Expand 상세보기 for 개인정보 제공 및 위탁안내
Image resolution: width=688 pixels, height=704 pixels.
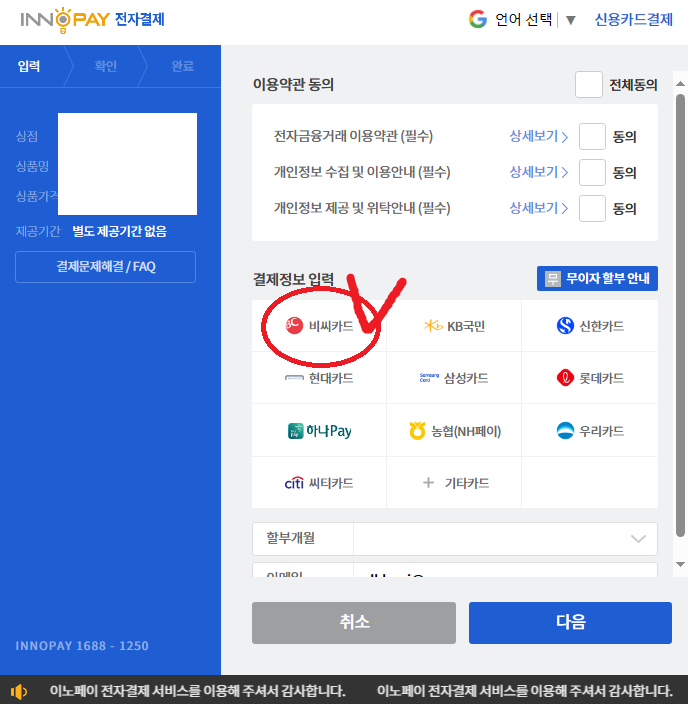(538, 208)
